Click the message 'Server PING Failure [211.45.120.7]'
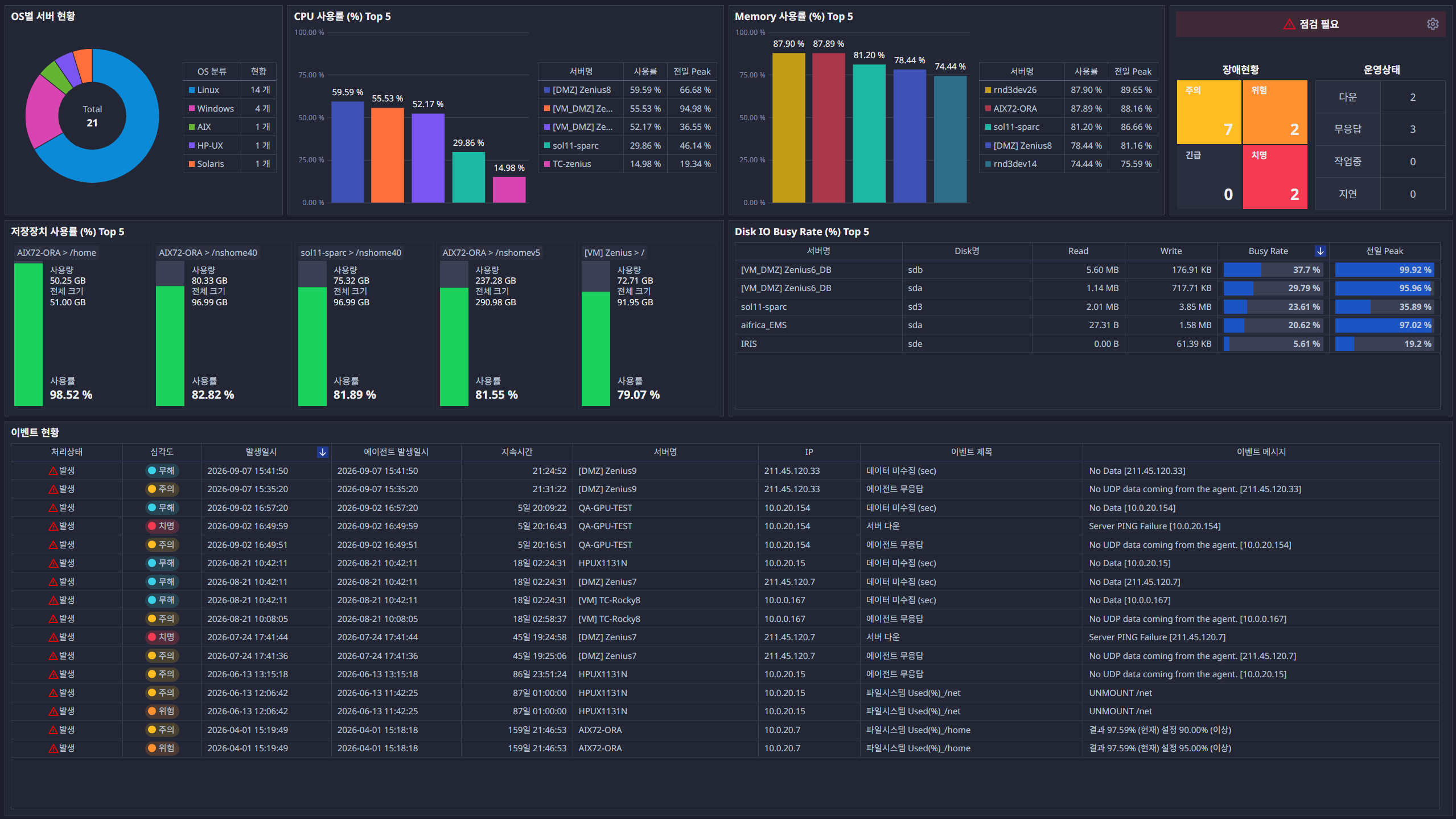Viewport: 1456px width, 819px height. pos(1157,637)
